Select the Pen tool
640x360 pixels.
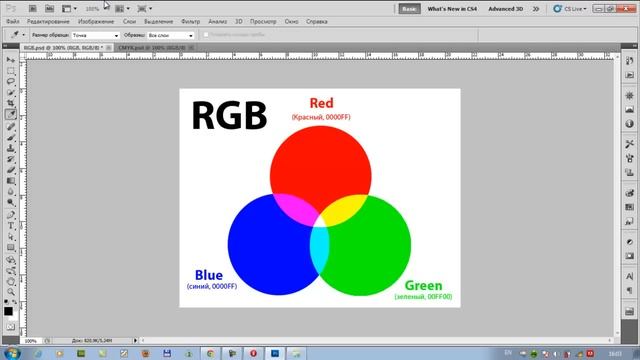pyautogui.click(x=11, y=215)
